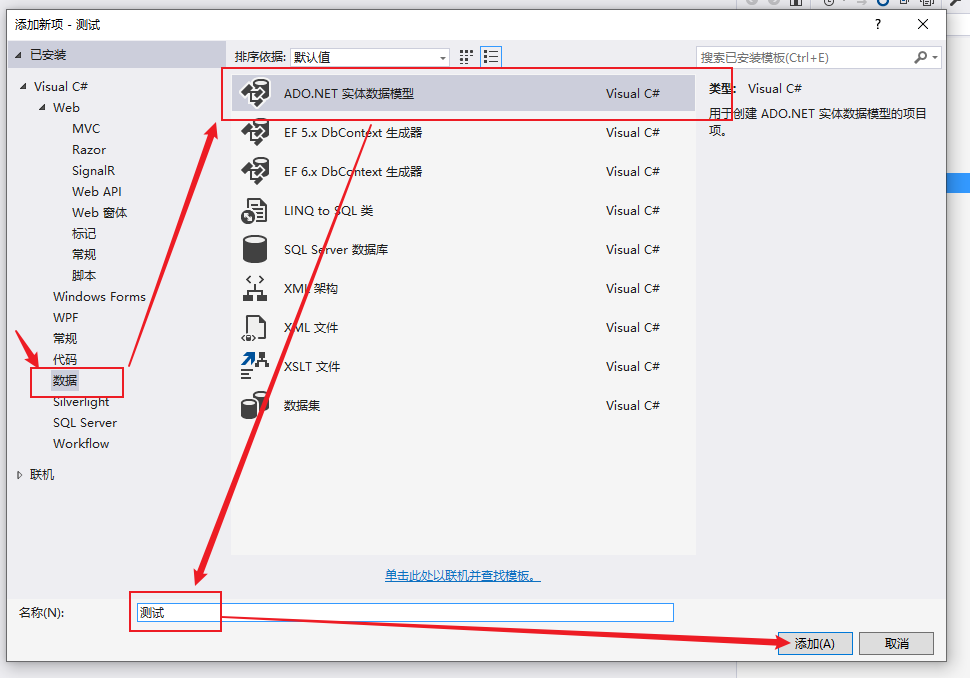This screenshot has height=678, width=970.
Task: Select MVC in the tree
Action: [x=86, y=129]
